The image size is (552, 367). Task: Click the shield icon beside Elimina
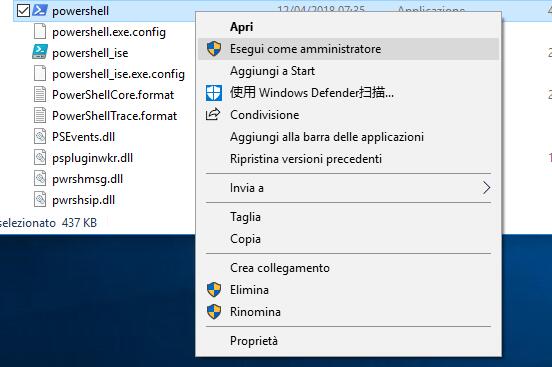[x=214, y=290]
